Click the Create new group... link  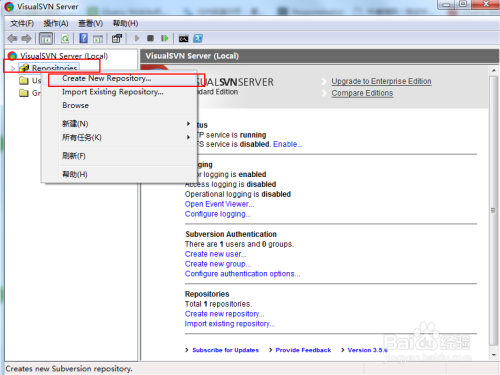point(218,264)
